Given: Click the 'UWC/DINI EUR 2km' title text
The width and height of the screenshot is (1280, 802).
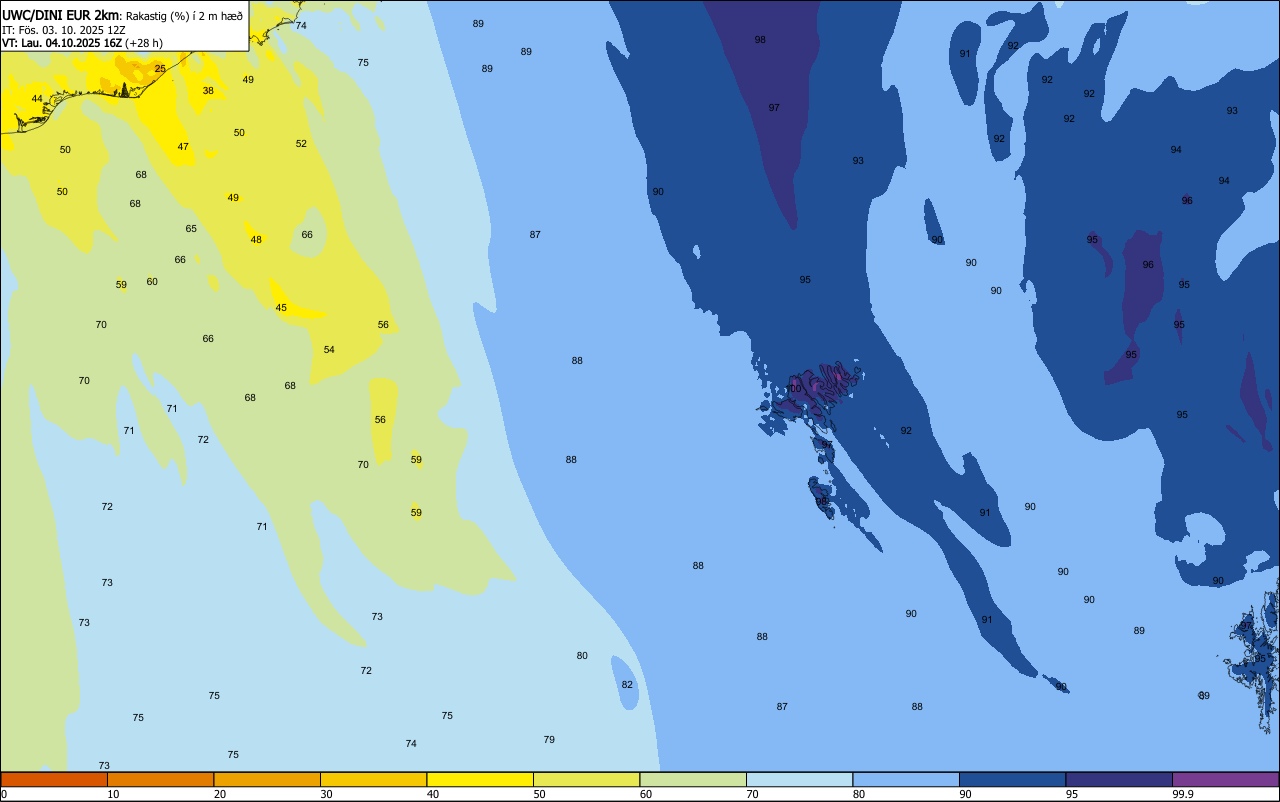Looking at the screenshot, I should pyautogui.click(x=60, y=14).
